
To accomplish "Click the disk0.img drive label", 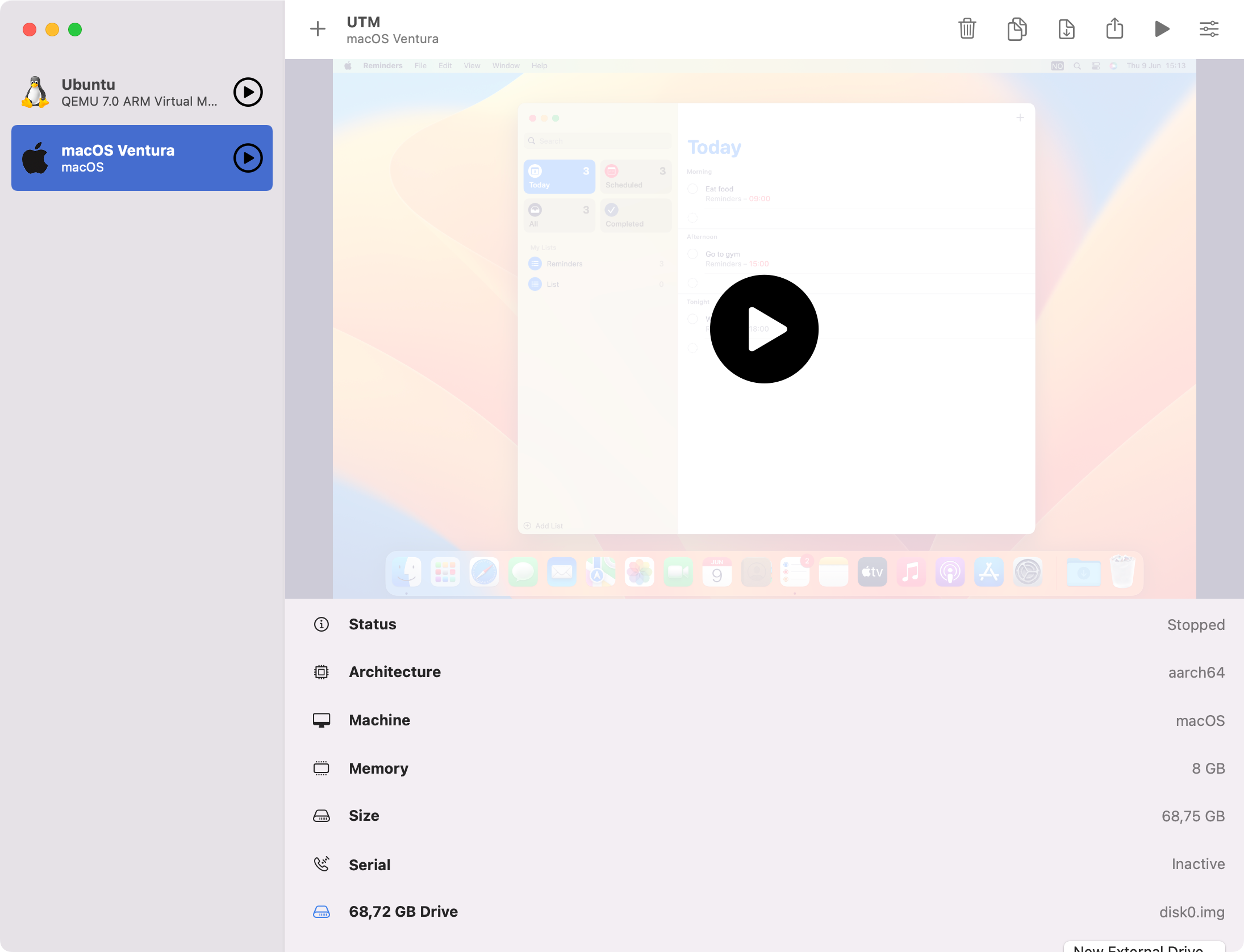I will pos(1191,912).
